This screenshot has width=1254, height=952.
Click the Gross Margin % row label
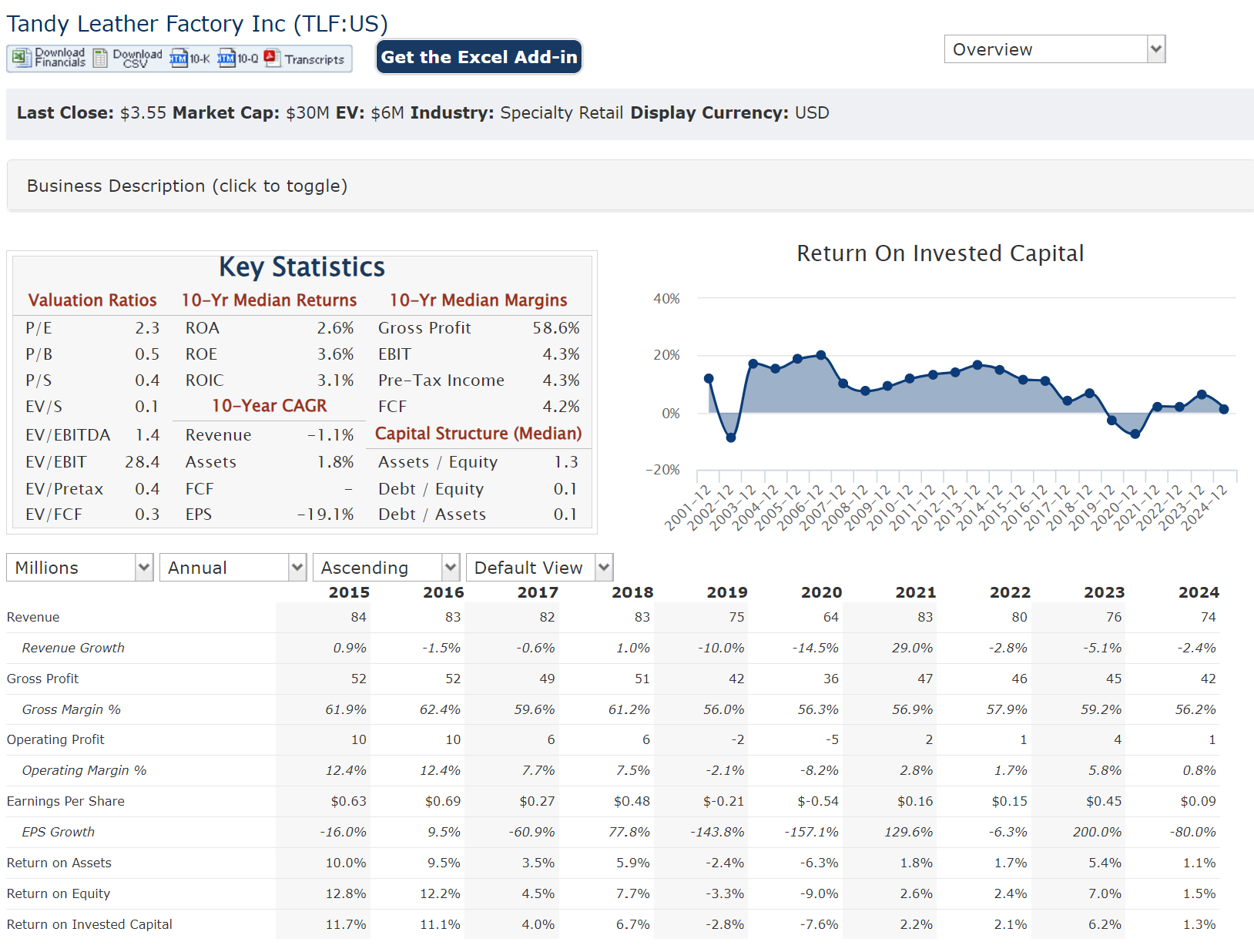[x=72, y=709]
